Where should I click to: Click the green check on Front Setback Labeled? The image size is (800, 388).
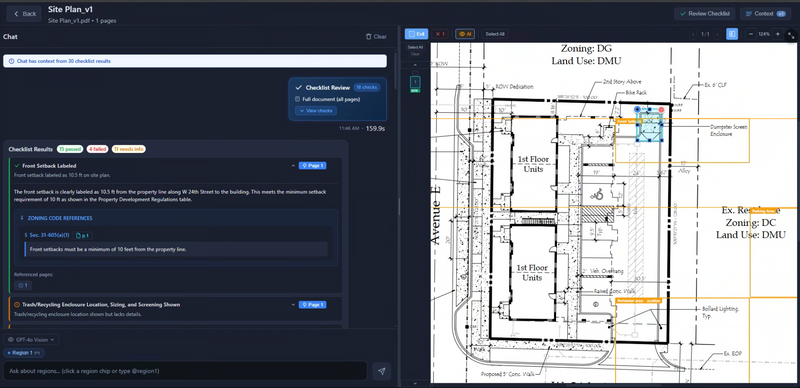[x=17, y=166]
